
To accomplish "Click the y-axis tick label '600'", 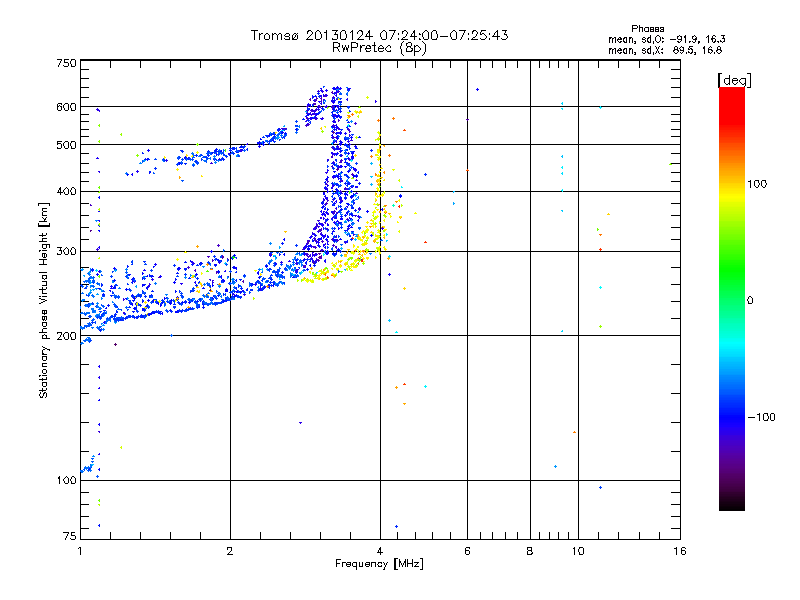I will [66, 107].
